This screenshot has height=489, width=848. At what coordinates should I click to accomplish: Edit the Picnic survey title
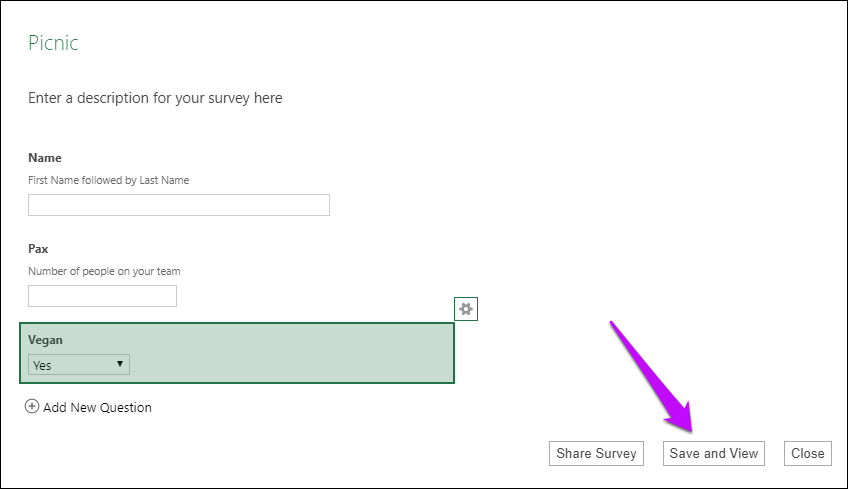53,43
